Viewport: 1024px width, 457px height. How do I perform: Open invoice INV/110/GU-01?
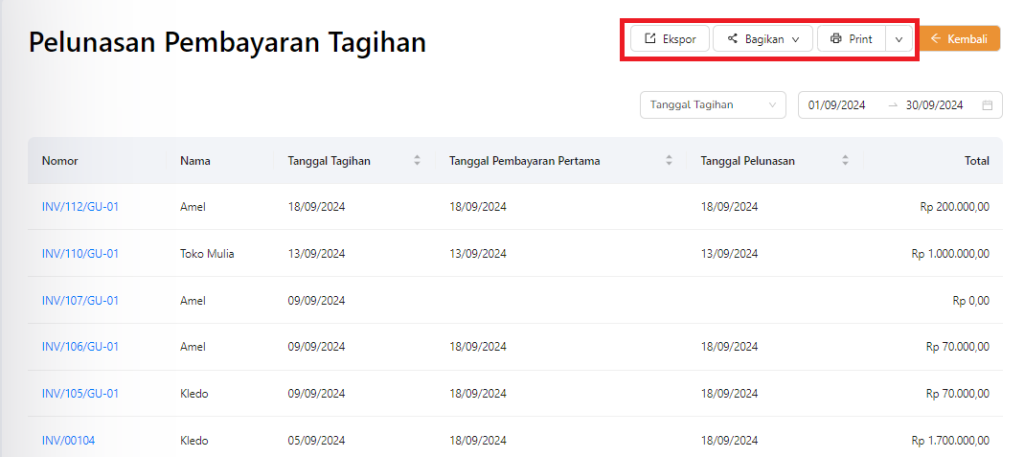(80, 253)
